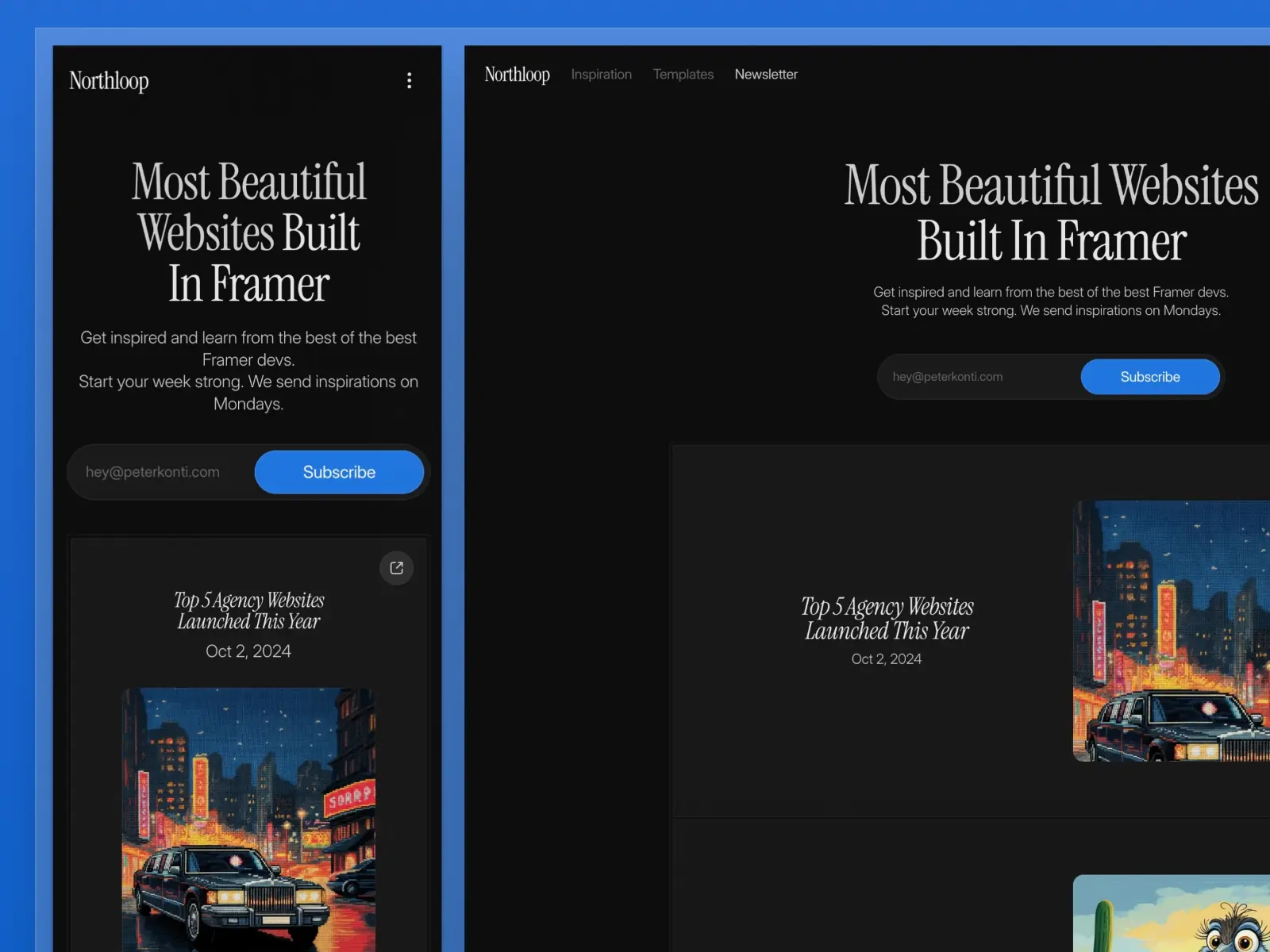This screenshot has height=952, width=1270.
Task: Click the desktop article row area
Action: [913, 631]
